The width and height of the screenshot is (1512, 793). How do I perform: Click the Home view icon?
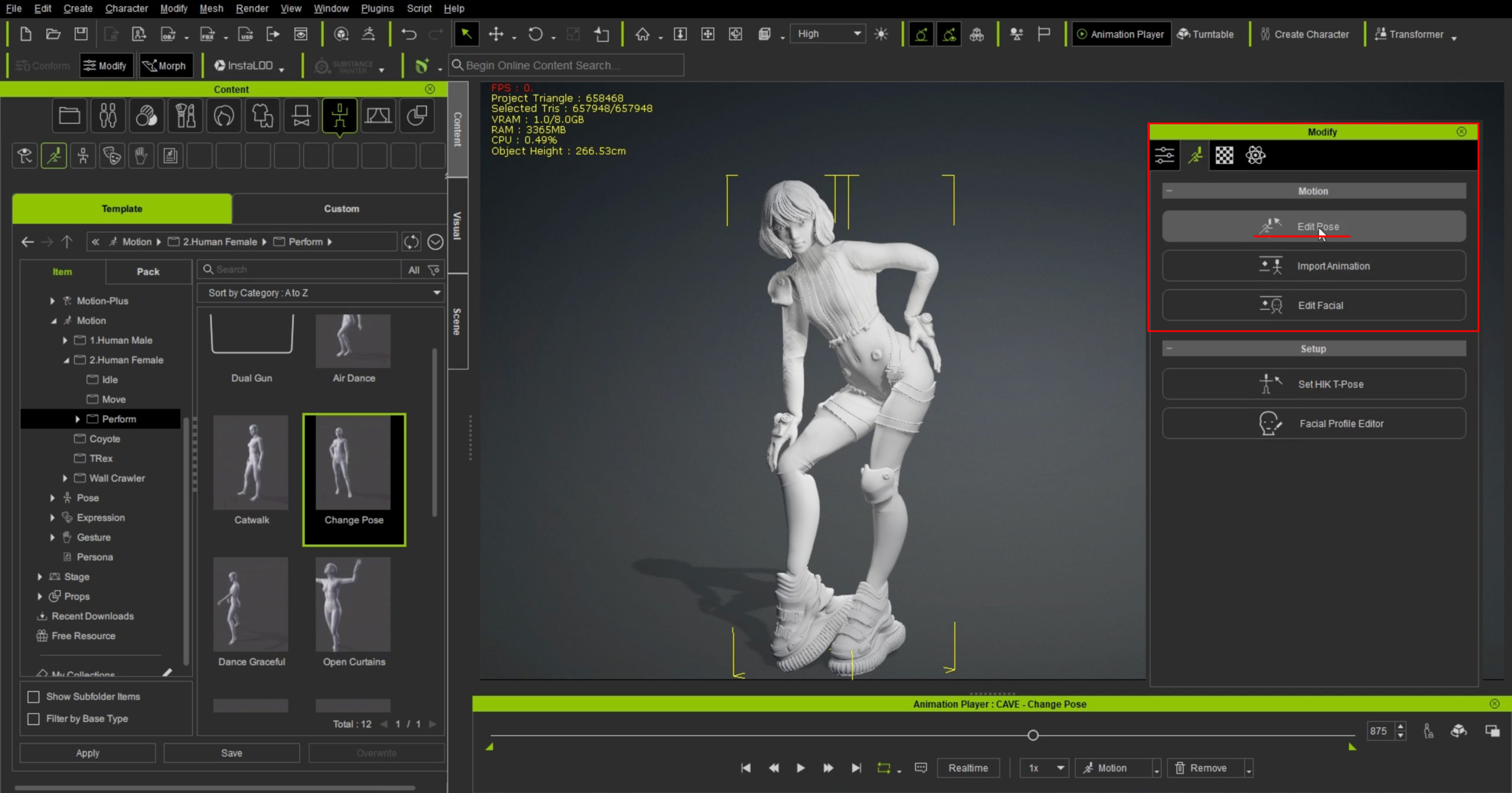(642, 34)
